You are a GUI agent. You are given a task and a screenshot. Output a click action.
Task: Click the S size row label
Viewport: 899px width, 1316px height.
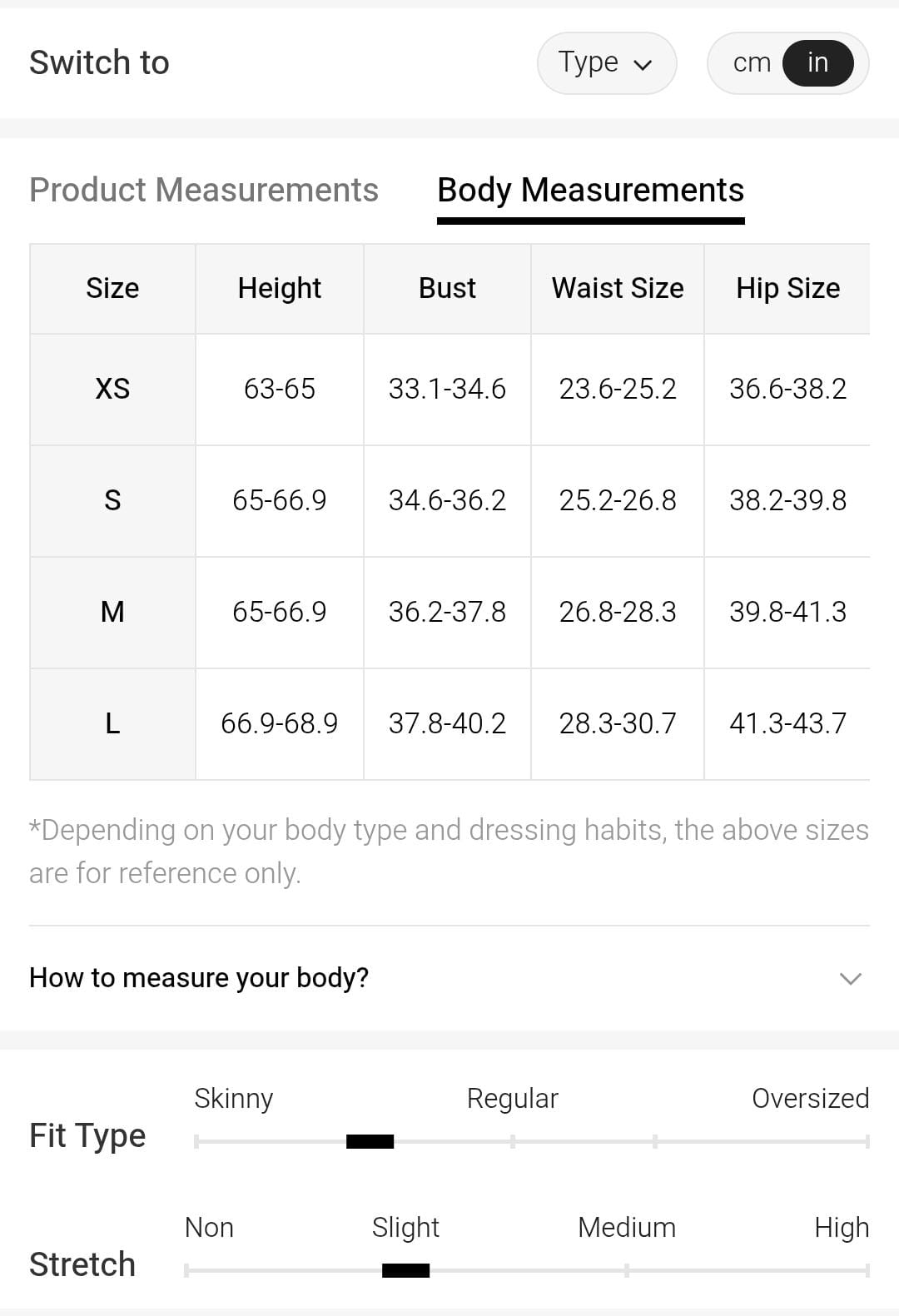pos(112,500)
